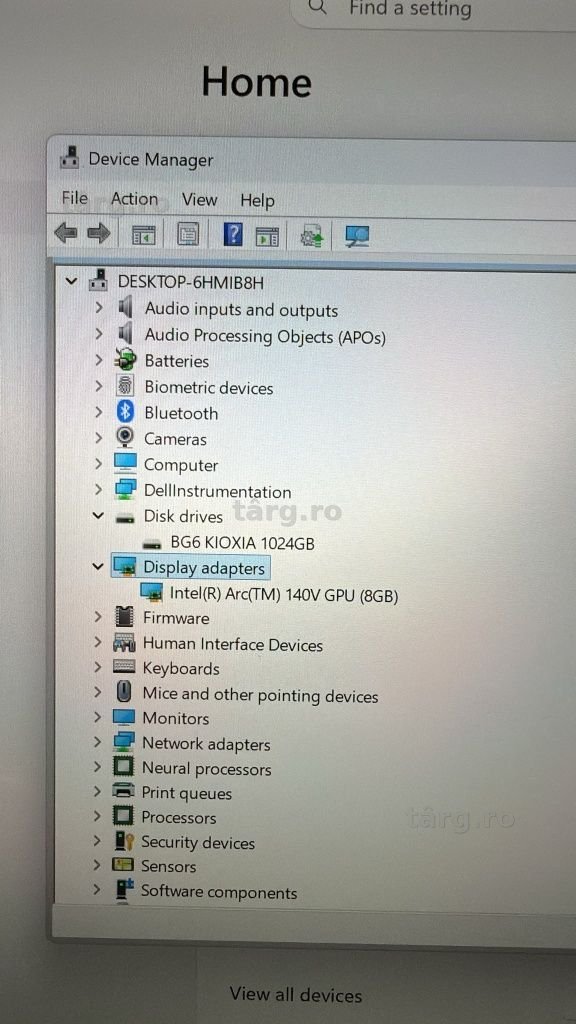Click the Find a setting search box
The height and width of the screenshot is (1024, 576).
pos(431,10)
